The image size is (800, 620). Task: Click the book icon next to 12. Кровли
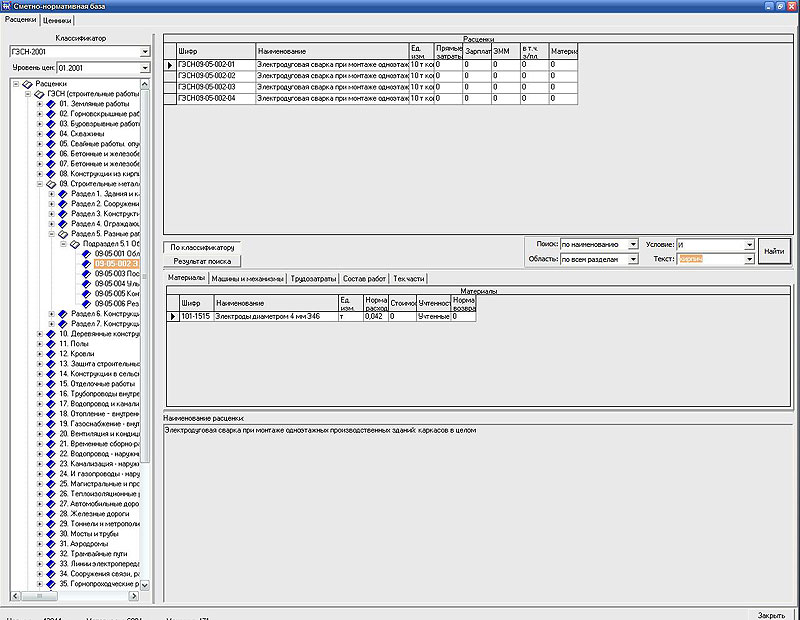pyautogui.click(x=51, y=353)
